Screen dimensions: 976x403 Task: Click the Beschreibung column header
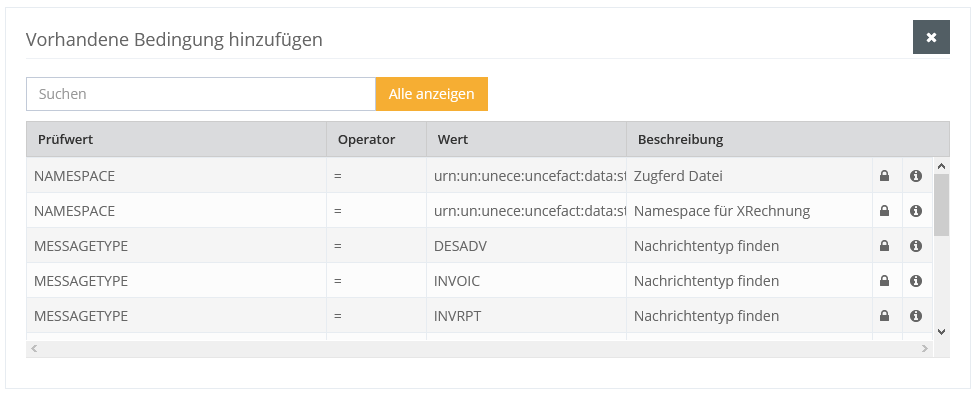click(x=680, y=139)
